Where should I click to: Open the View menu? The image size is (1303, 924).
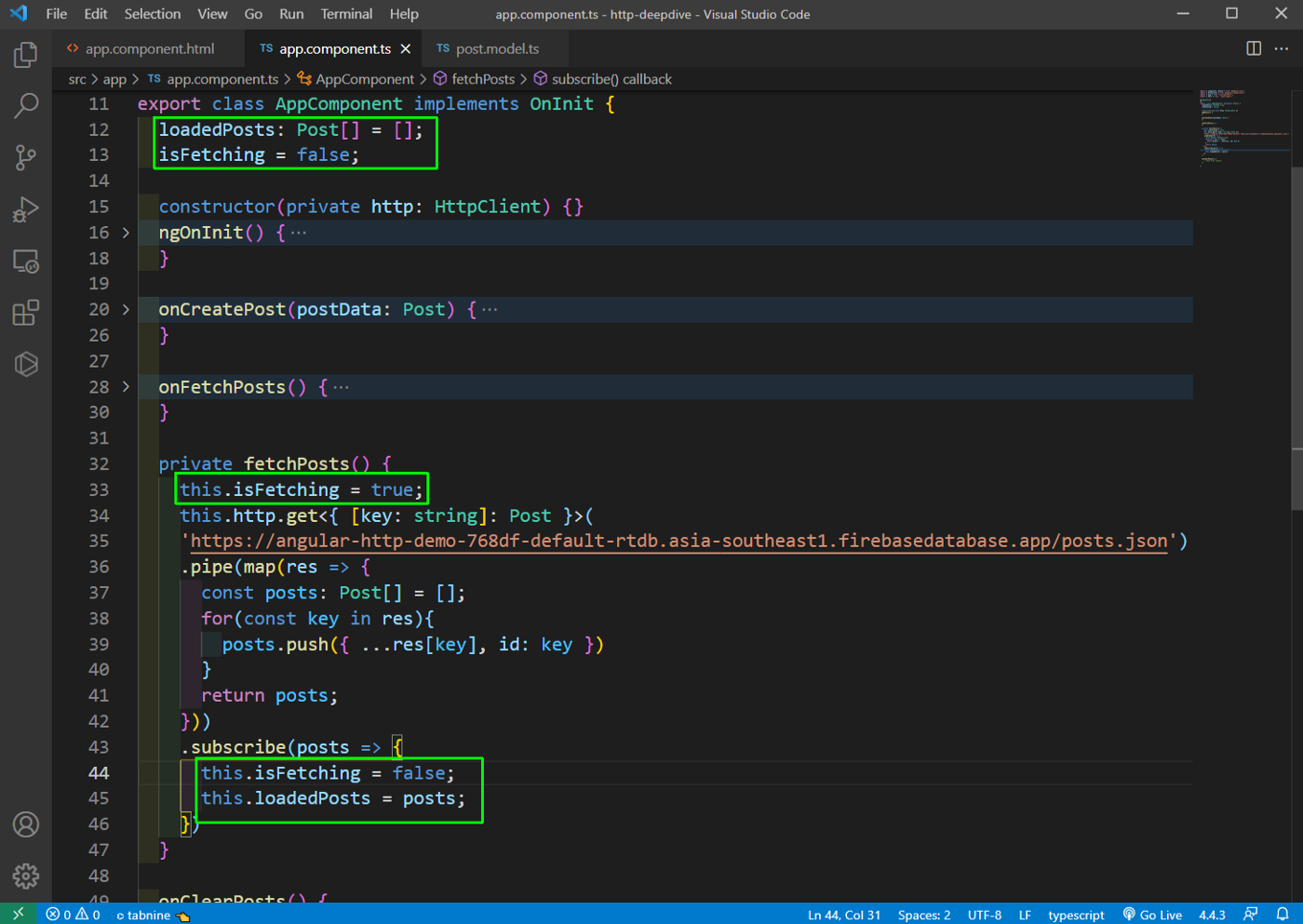click(212, 14)
